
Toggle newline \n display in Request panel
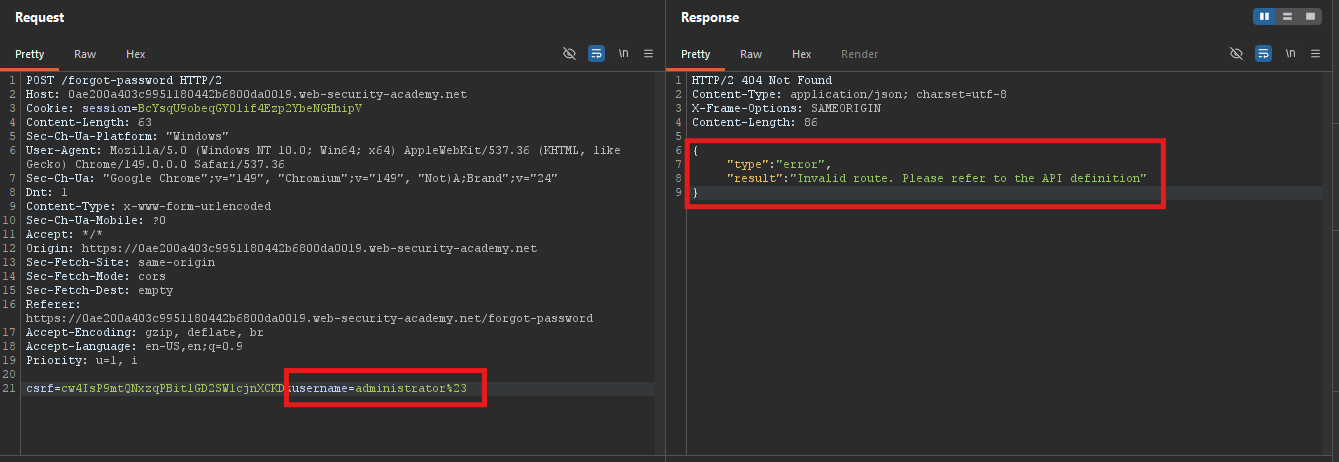[624, 54]
